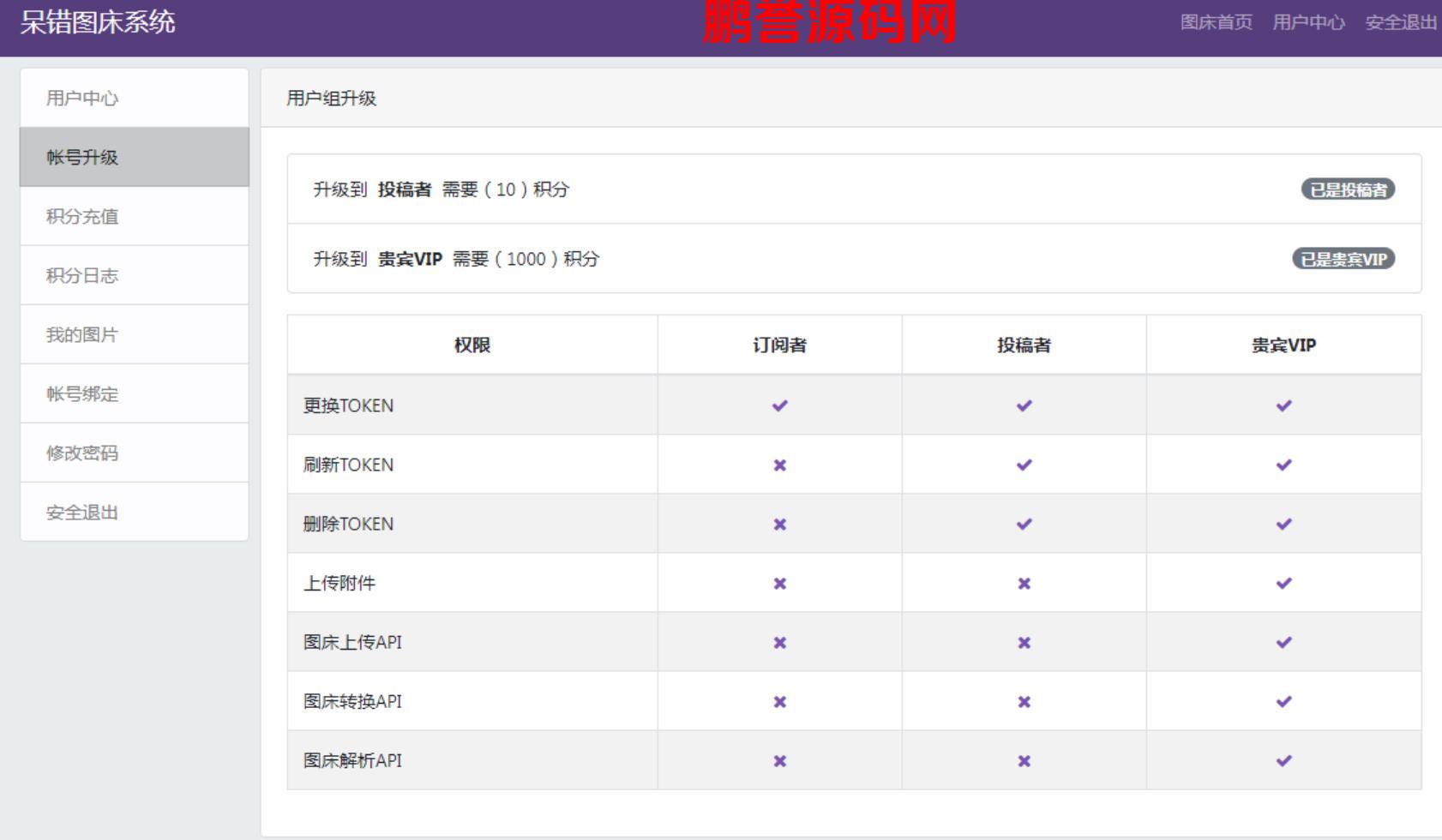Click the 更换TOKEN row label
The height and width of the screenshot is (840, 1442).
pyautogui.click(x=348, y=405)
